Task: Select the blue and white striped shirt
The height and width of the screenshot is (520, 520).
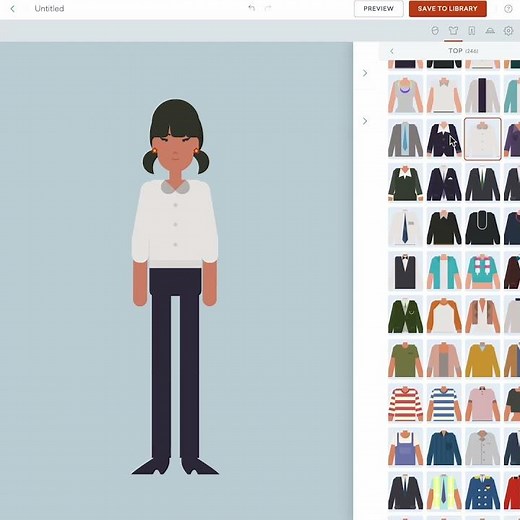Action: [x=444, y=402]
